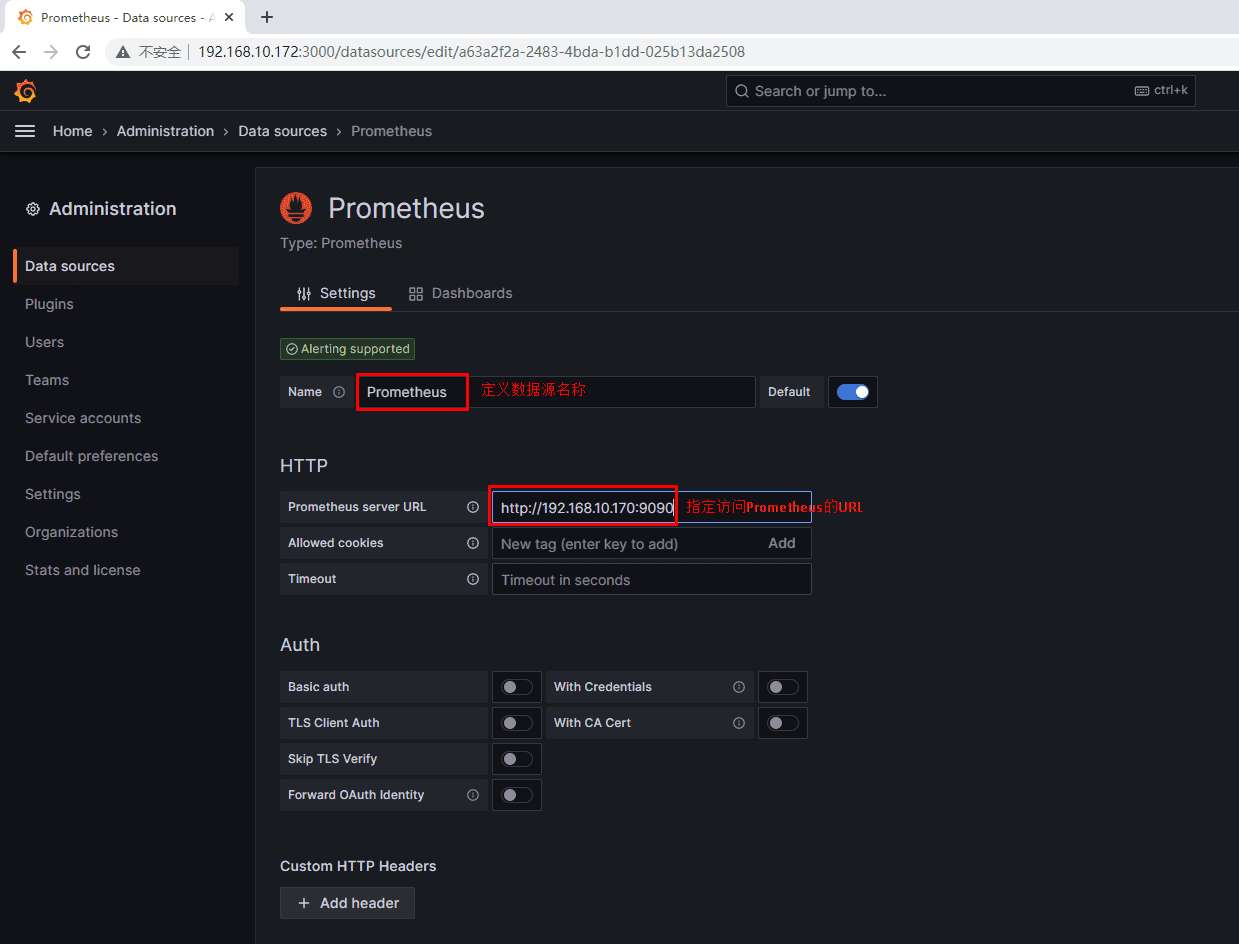Select Data sources in the sidebar
Viewport: 1239px width, 944px height.
coord(126,266)
